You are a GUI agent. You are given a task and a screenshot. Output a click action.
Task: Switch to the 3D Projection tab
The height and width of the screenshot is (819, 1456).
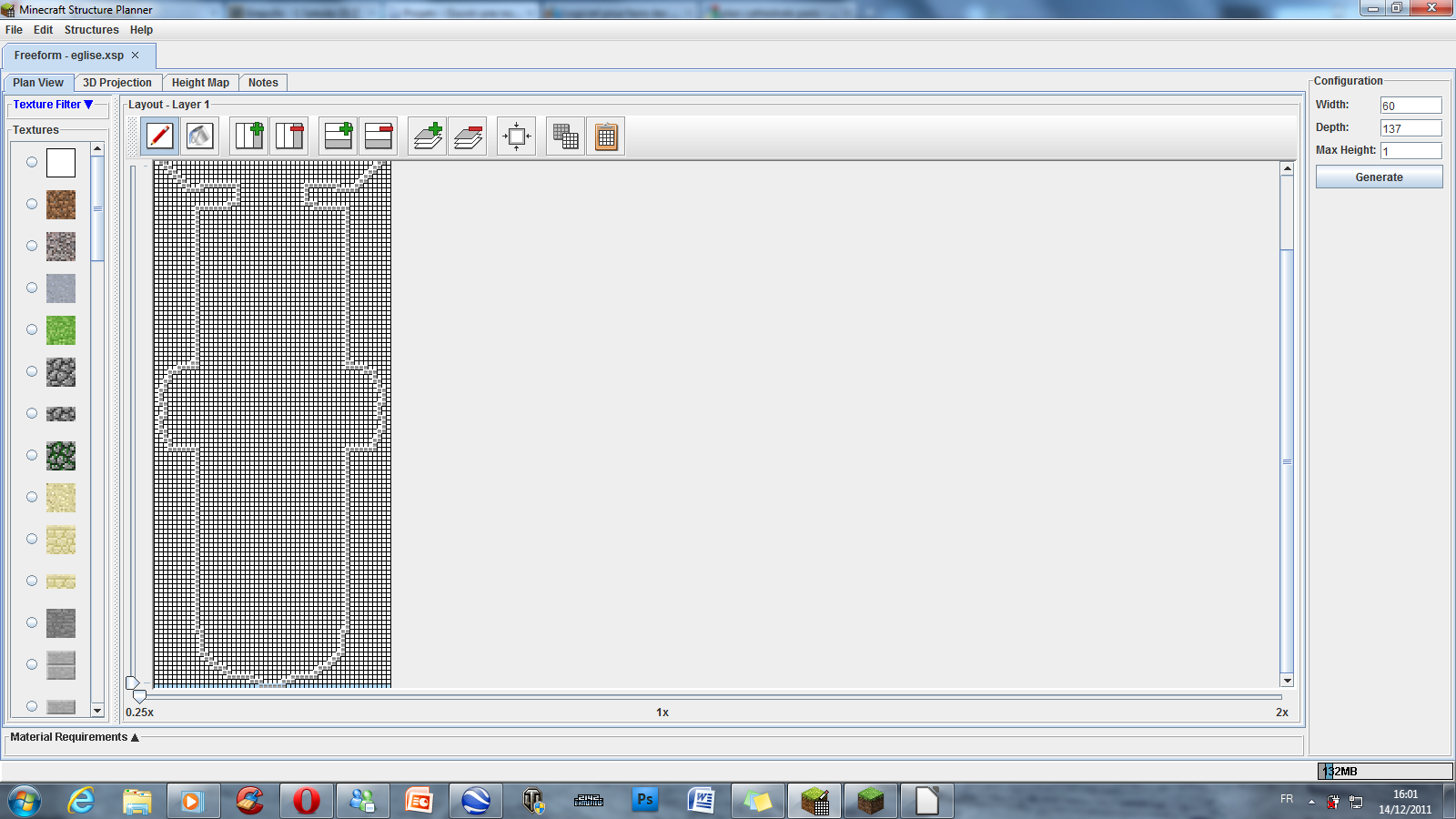pos(117,83)
